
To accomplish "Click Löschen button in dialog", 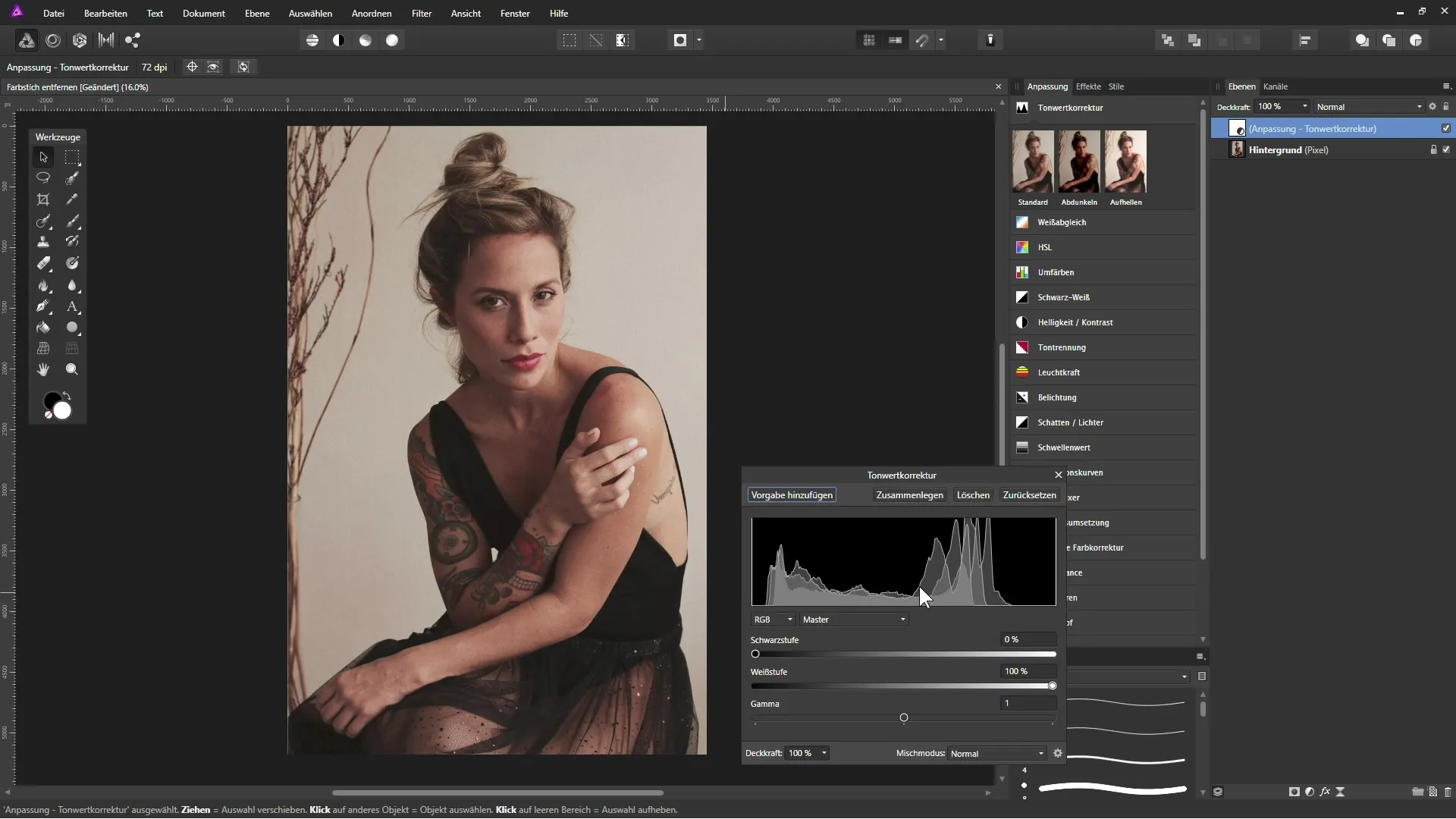I will point(973,495).
